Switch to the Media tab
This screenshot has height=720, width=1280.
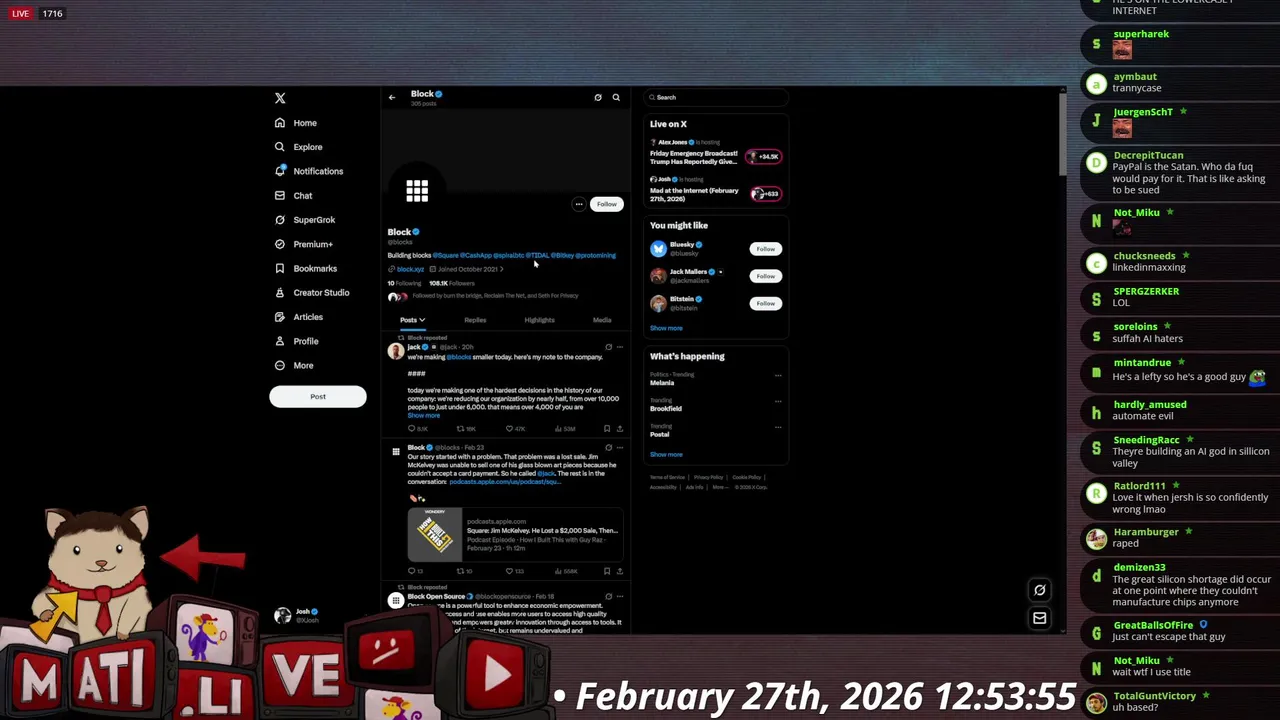point(602,320)
